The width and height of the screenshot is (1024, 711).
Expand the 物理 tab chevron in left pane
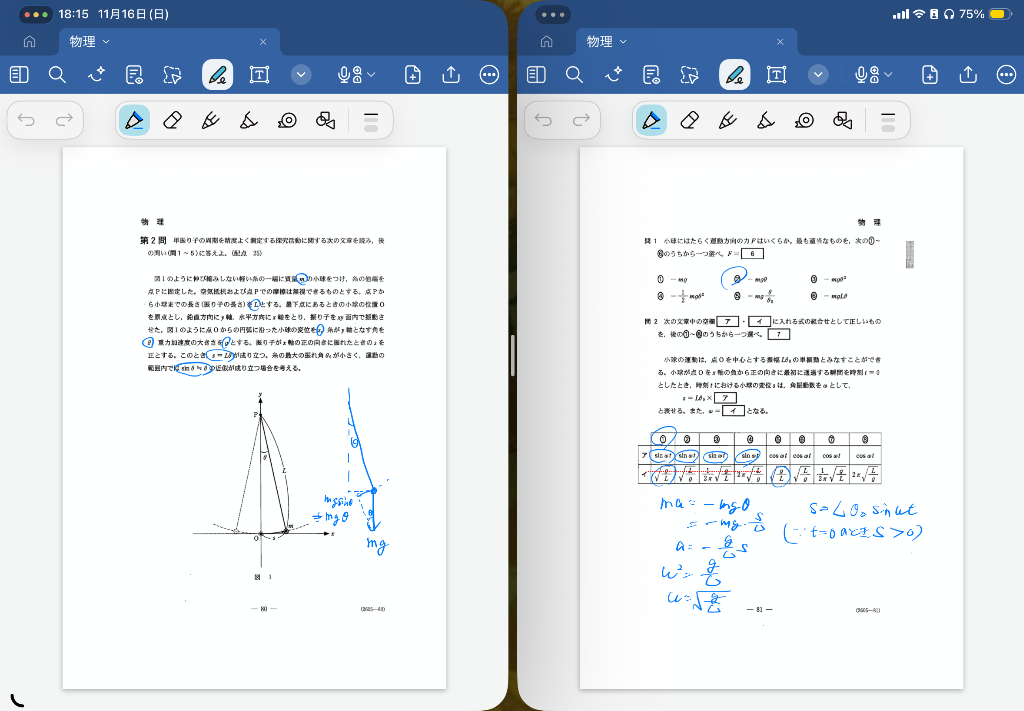[x=107, y=42]
